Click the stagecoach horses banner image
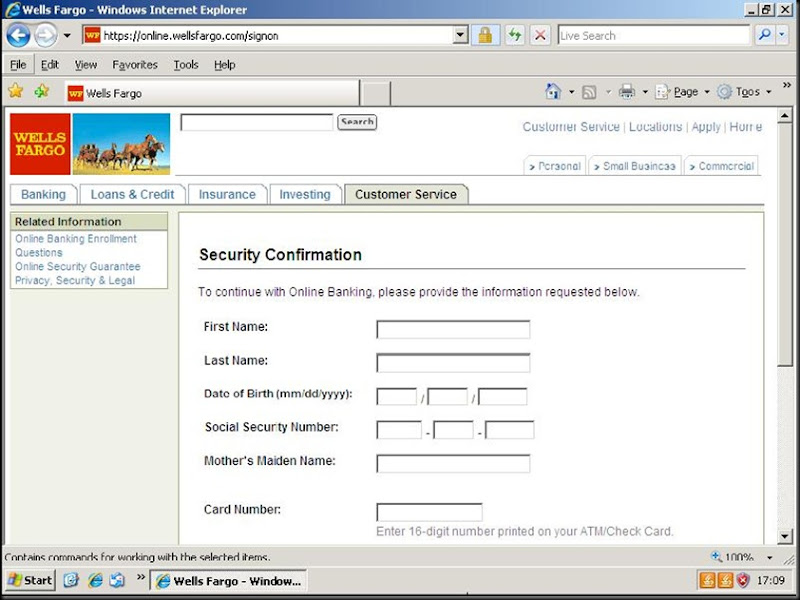 [x=121, y=144]
